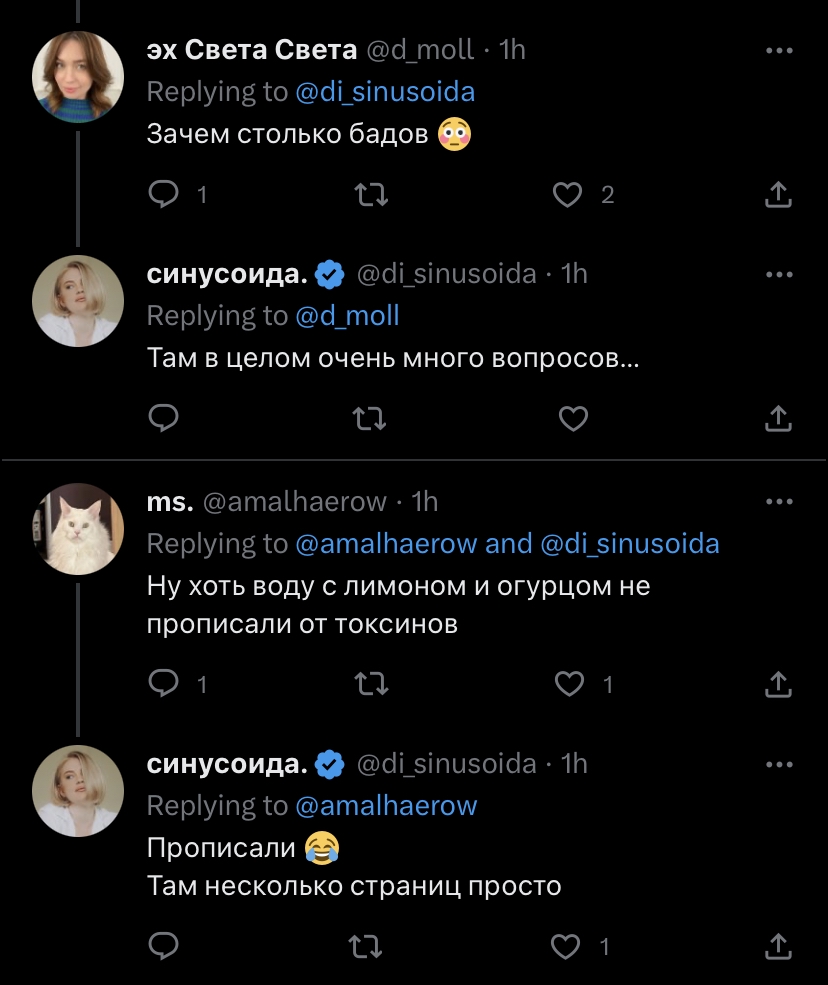This screenshot has height=985, width=828.
Task: Share синусоида's 'много вопросов' tweet
Action: click(x=778, y=419)
